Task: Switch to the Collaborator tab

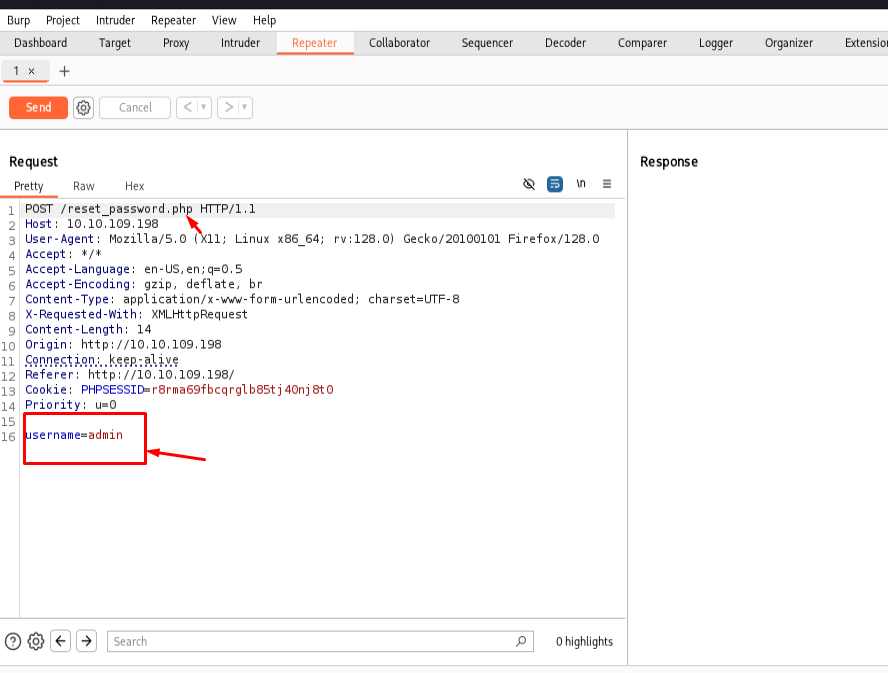Action: coord(399,43)
